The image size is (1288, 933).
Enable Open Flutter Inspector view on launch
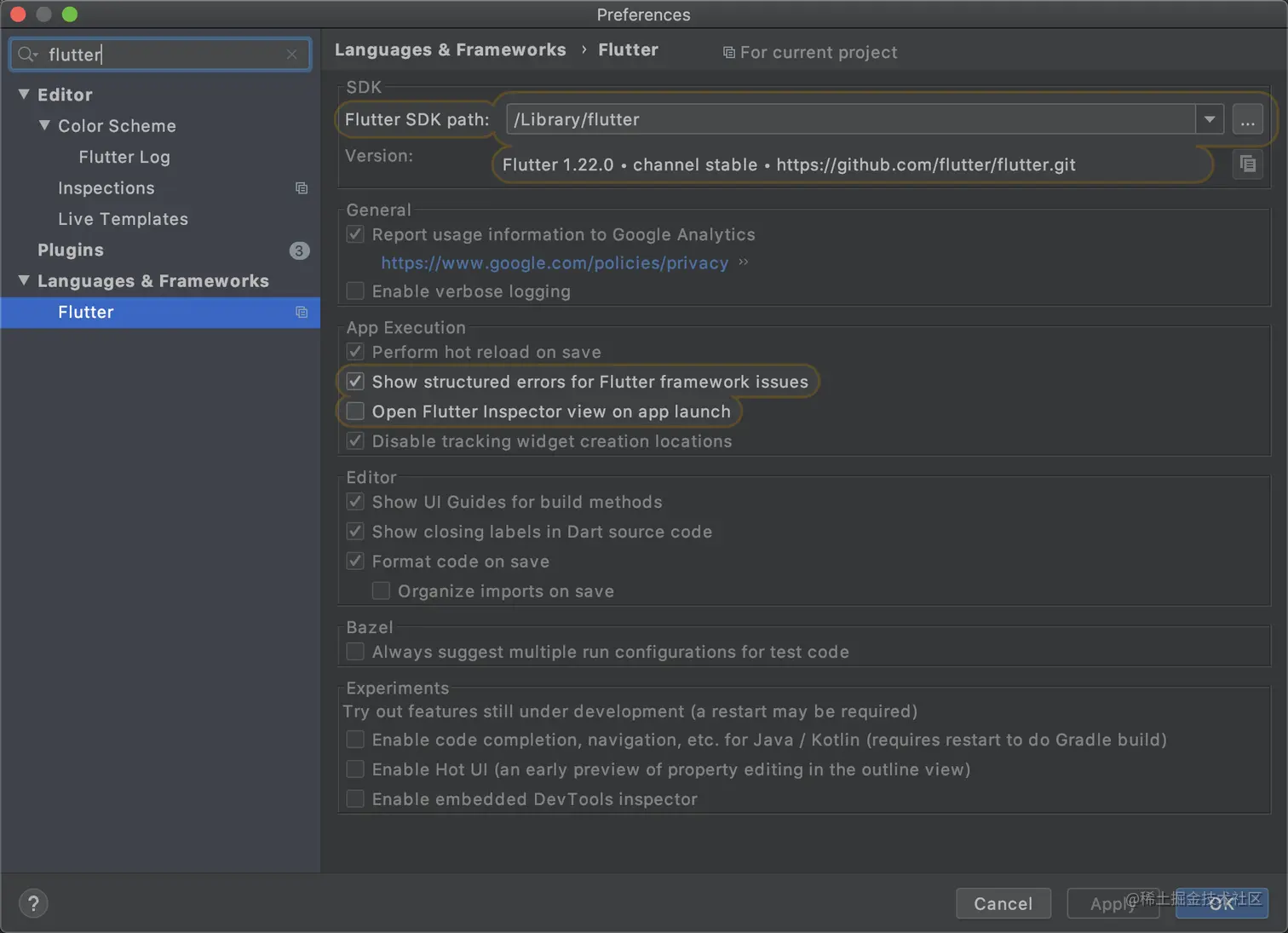click(356, 412)
